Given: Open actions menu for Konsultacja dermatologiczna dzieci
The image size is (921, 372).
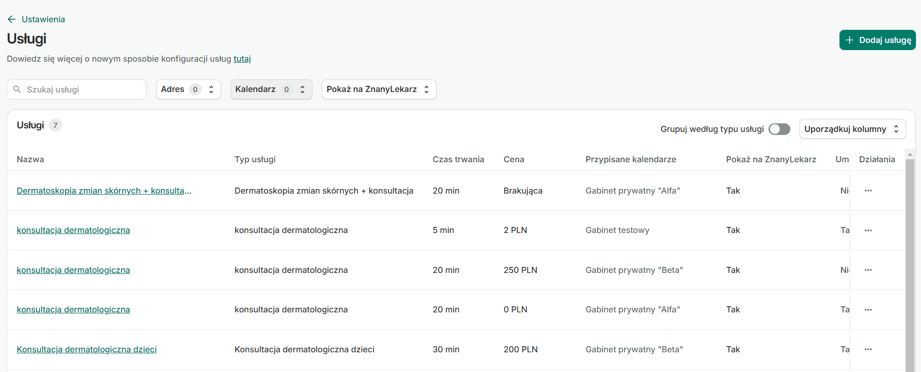Looking at the screenshot, I should pos(868,349).
